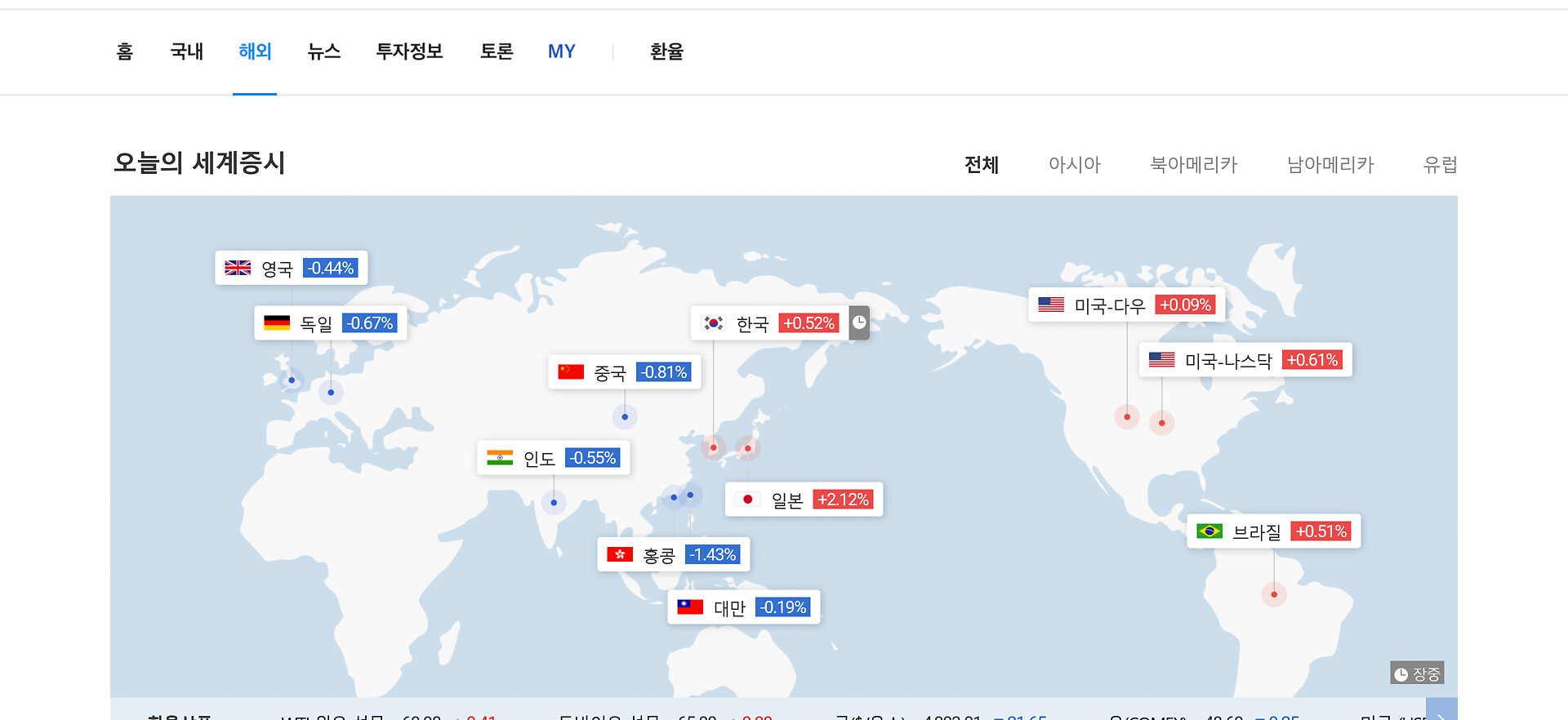Click the -0.55% India change badge
Image resolution: width=1568 pixels, height=720 pixels.
pyautogui.click(x=593, y=458)
